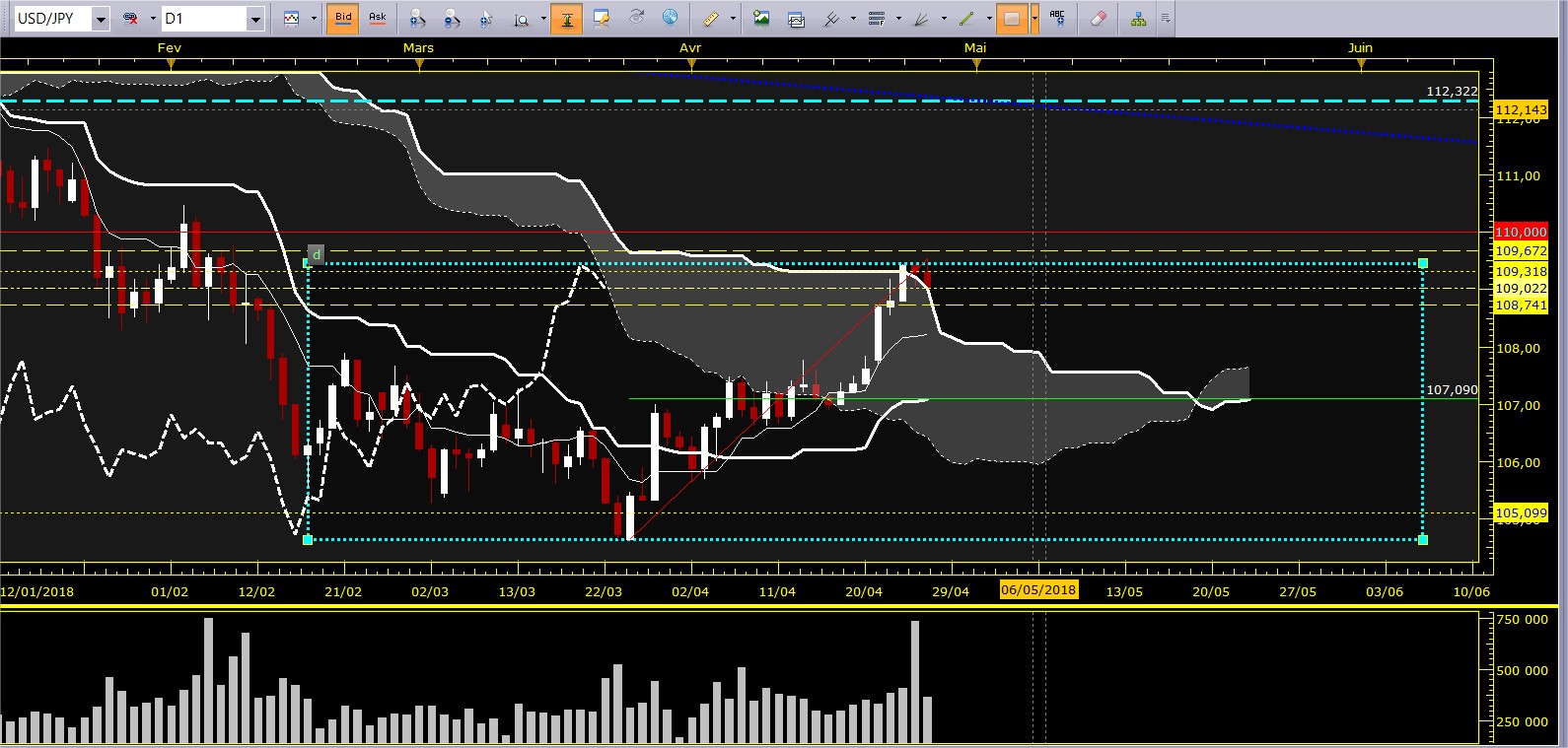This screenshot has height=748, width=1568.
Task: Click the 109,318 price level label
Action: (x=1521, y=271)
